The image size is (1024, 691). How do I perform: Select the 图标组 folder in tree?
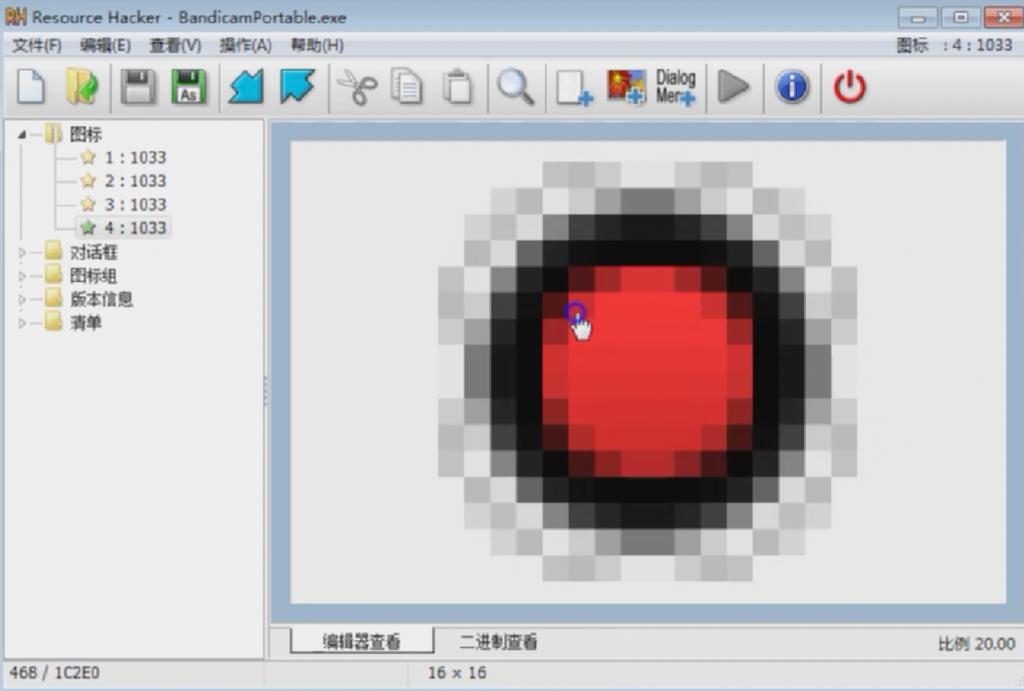click(x=93, y=276)
